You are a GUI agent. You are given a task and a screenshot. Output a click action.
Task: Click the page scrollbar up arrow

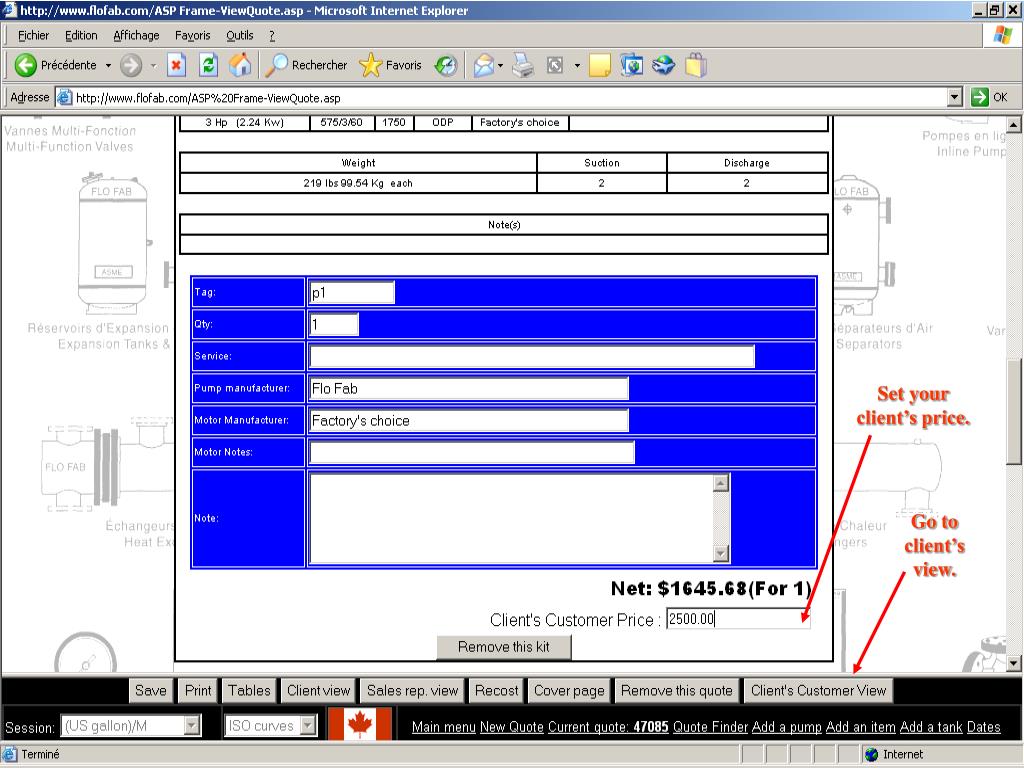1014,124
